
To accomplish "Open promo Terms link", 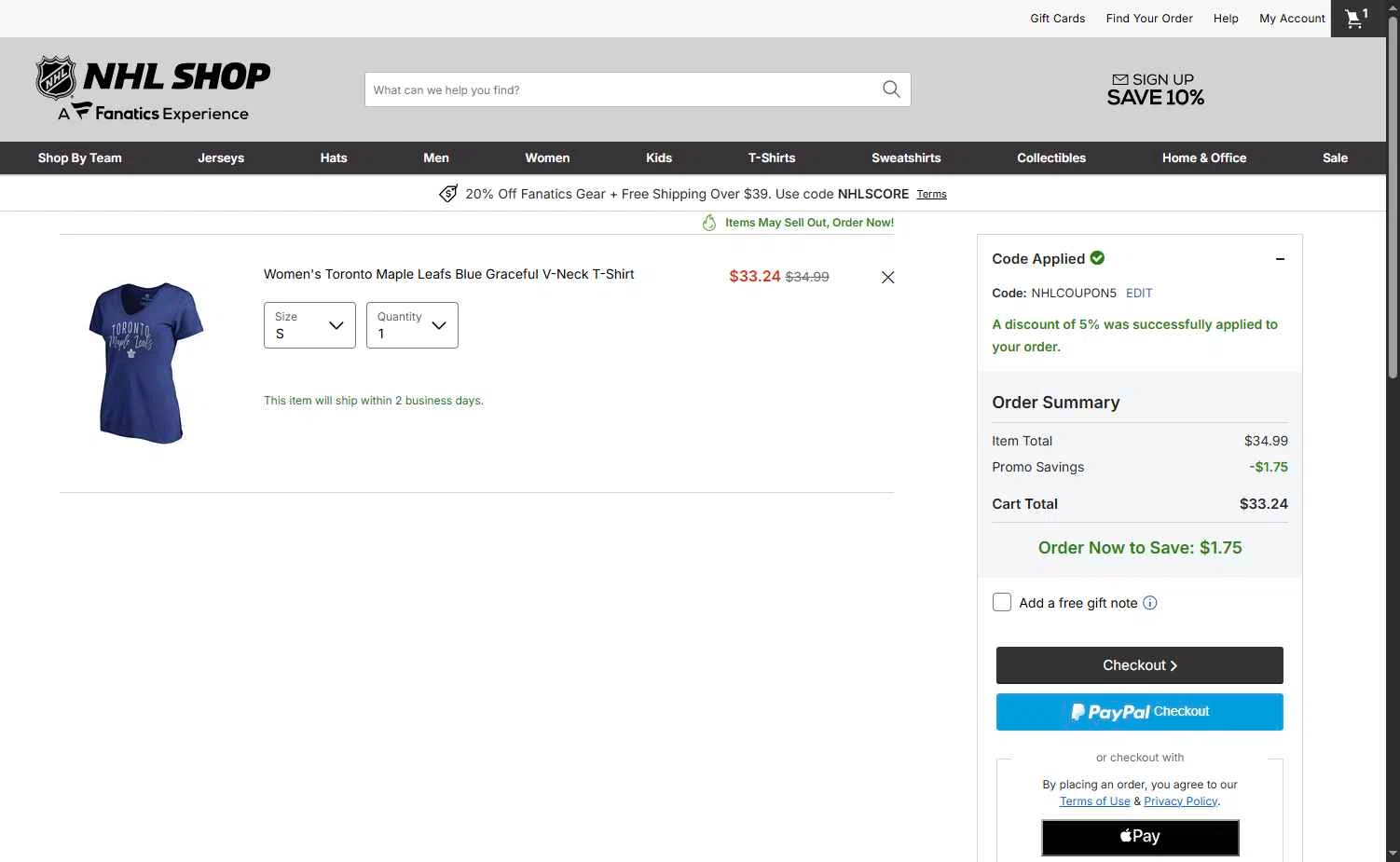I will pyautogui.click(x=931, y=194).
